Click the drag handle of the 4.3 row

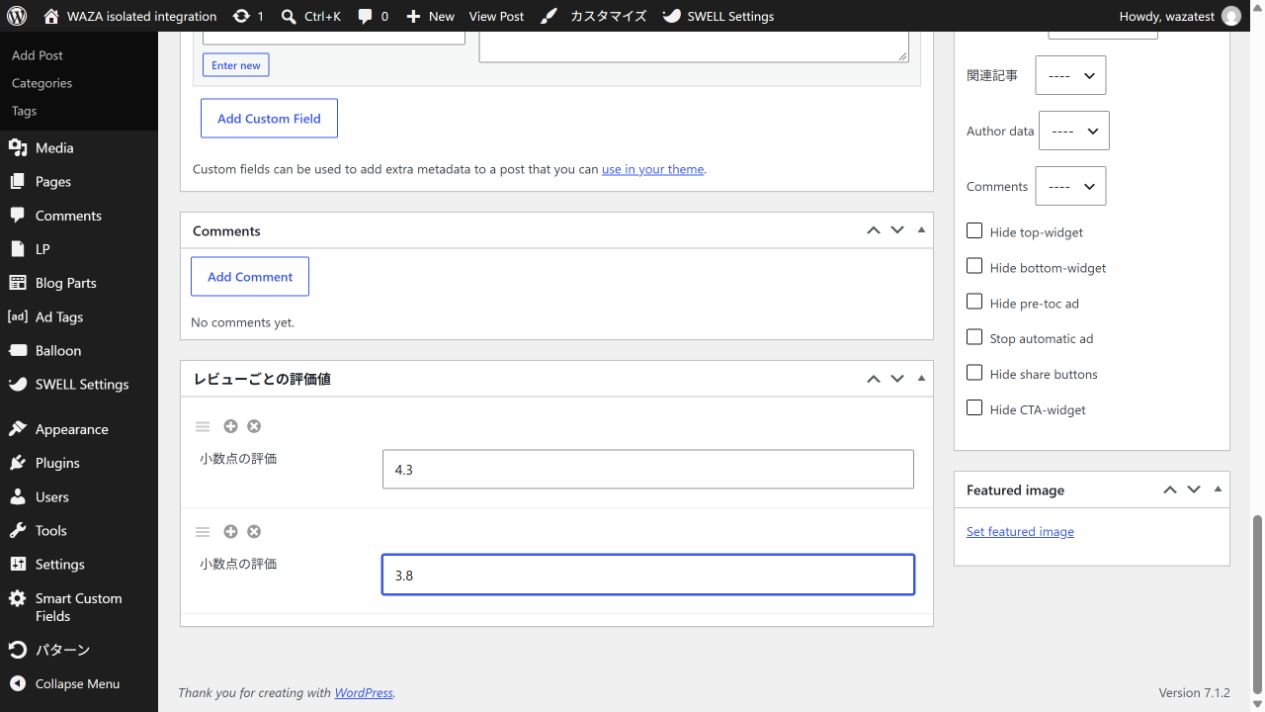[x=203, y=426]
